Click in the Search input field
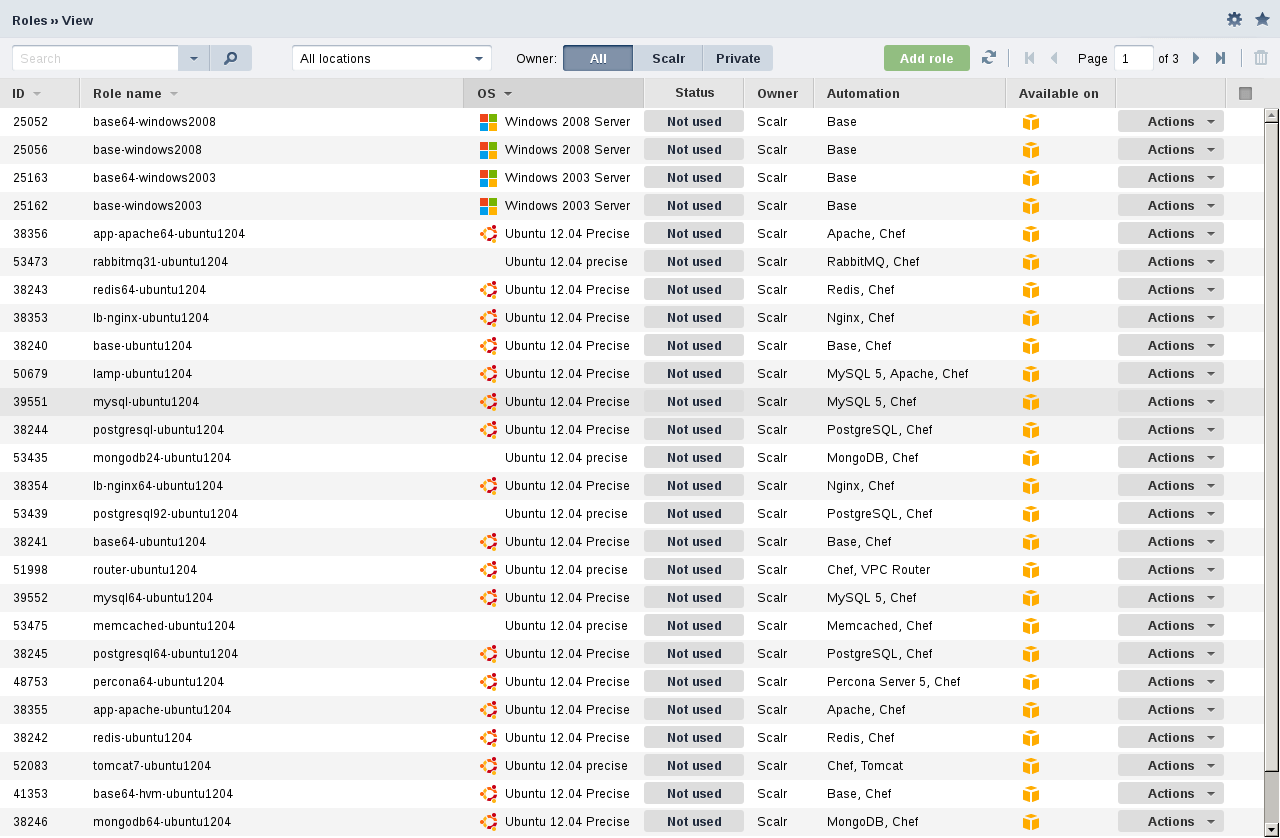1280x838 pixels. click(95, 58)
